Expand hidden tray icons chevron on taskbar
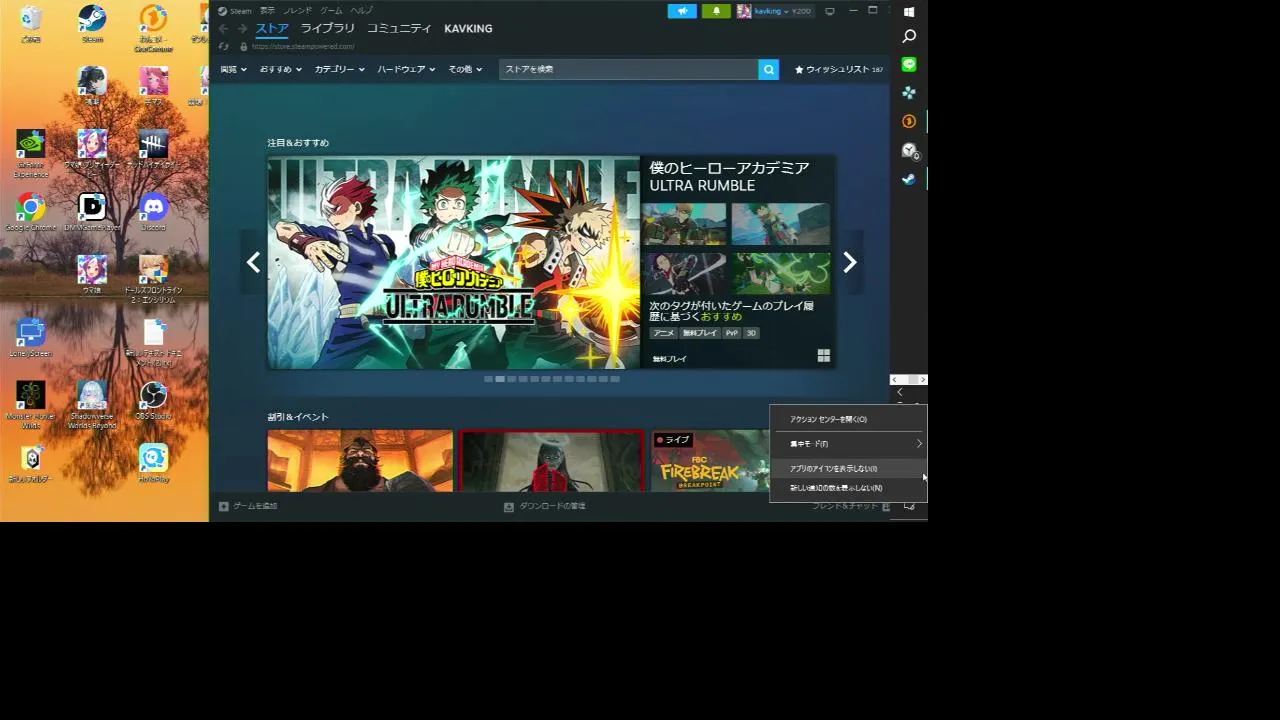 coord(899,393)
